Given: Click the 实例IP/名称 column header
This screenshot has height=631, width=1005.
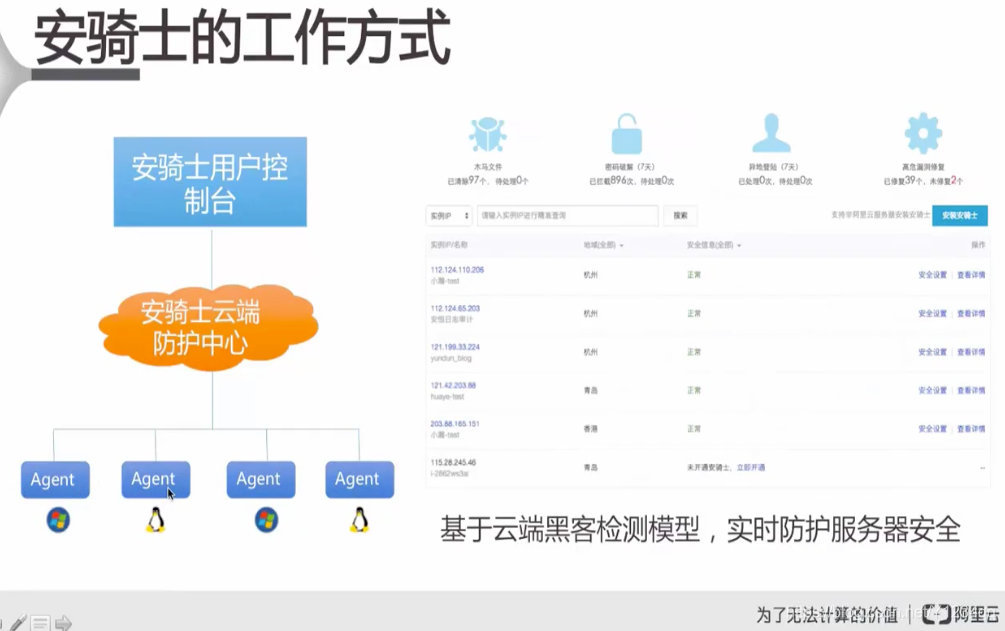Looking at the screenshot, I should 449,245.
